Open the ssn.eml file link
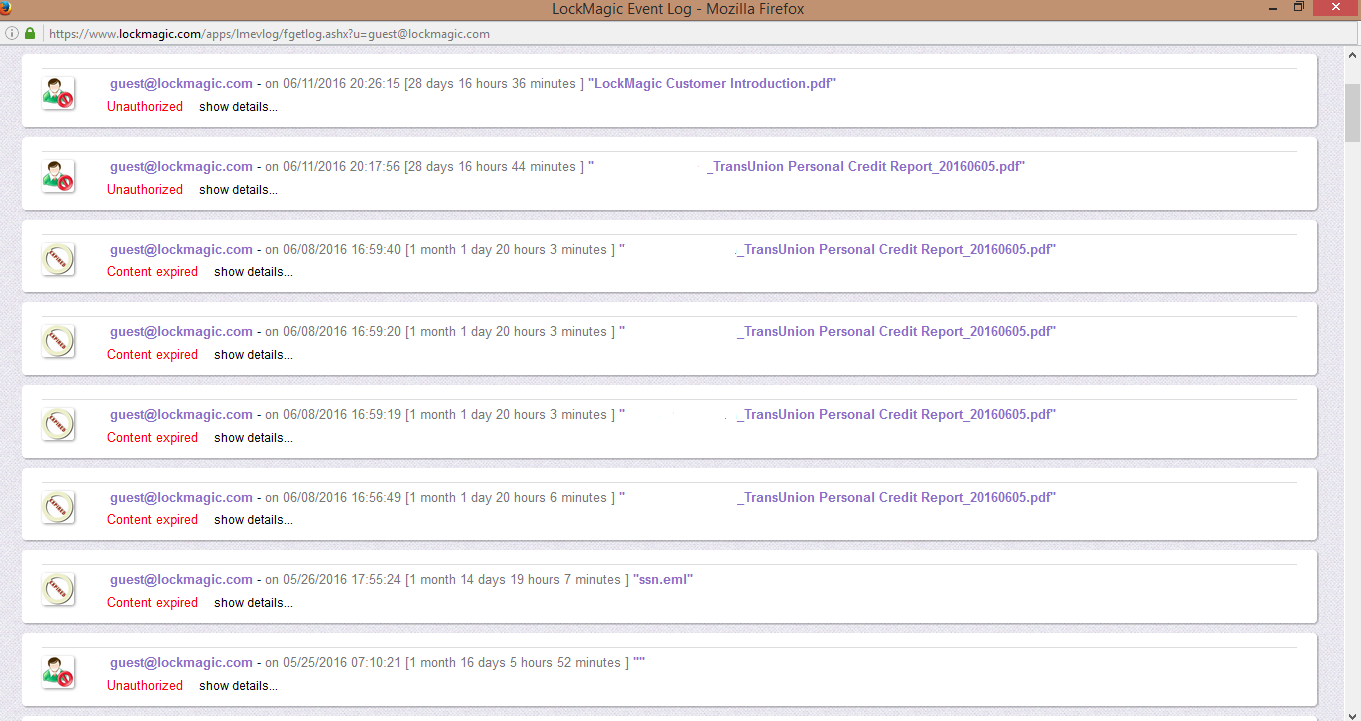This screenshot has width=1361, height=721. [663, 580]
